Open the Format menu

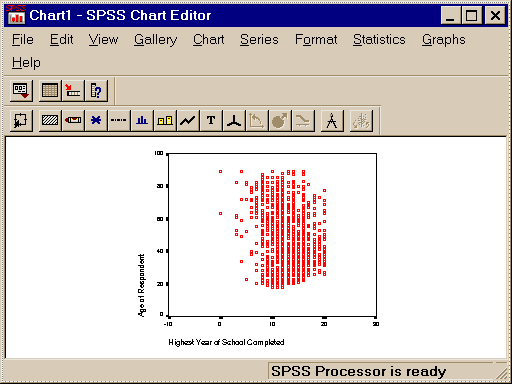coord(316,40)
